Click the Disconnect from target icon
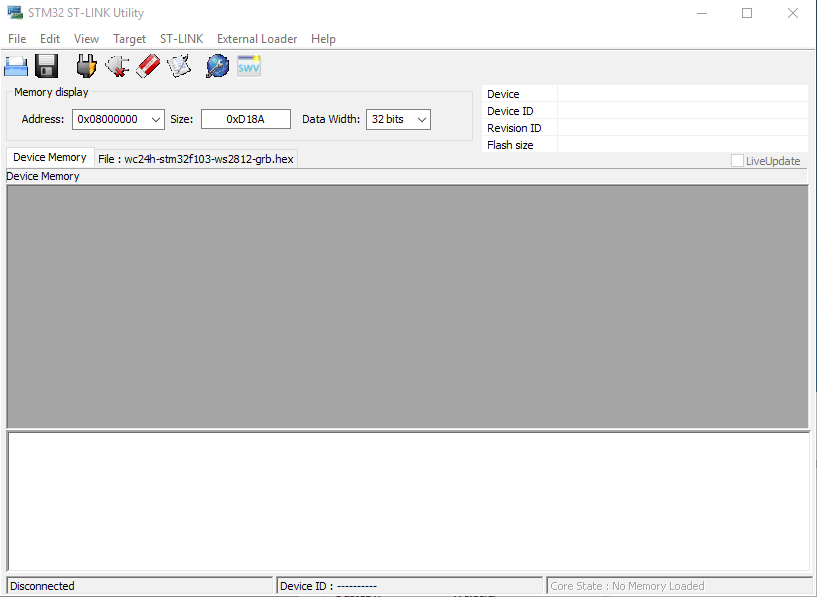This screenshot has width=817, height=597. point(117,67)
